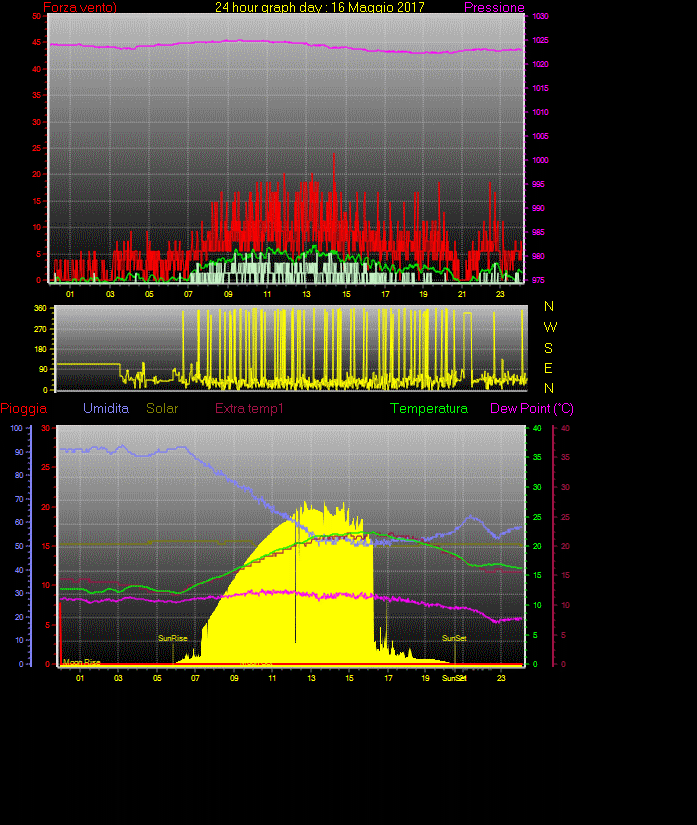Click the "24 hour graph day : 16 Maggio 2017" title

pos(319,7)
